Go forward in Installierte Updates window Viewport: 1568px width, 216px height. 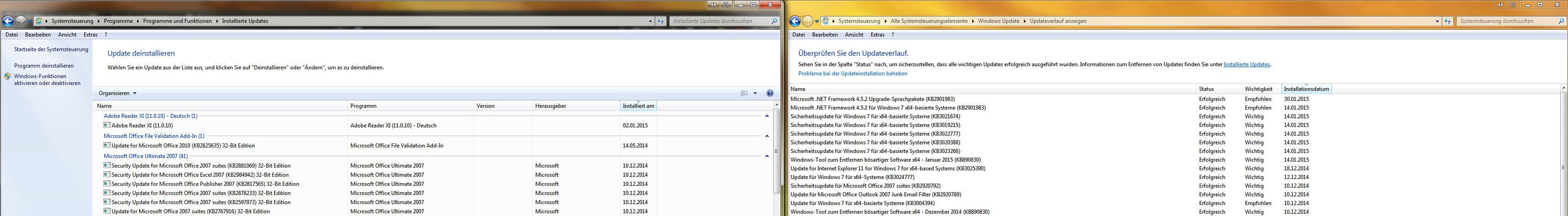coord(21,21)
